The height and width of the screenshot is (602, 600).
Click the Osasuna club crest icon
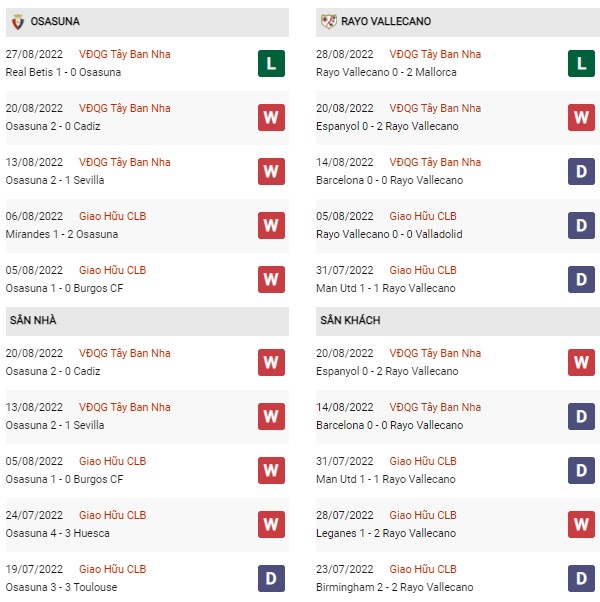(17, 21)
